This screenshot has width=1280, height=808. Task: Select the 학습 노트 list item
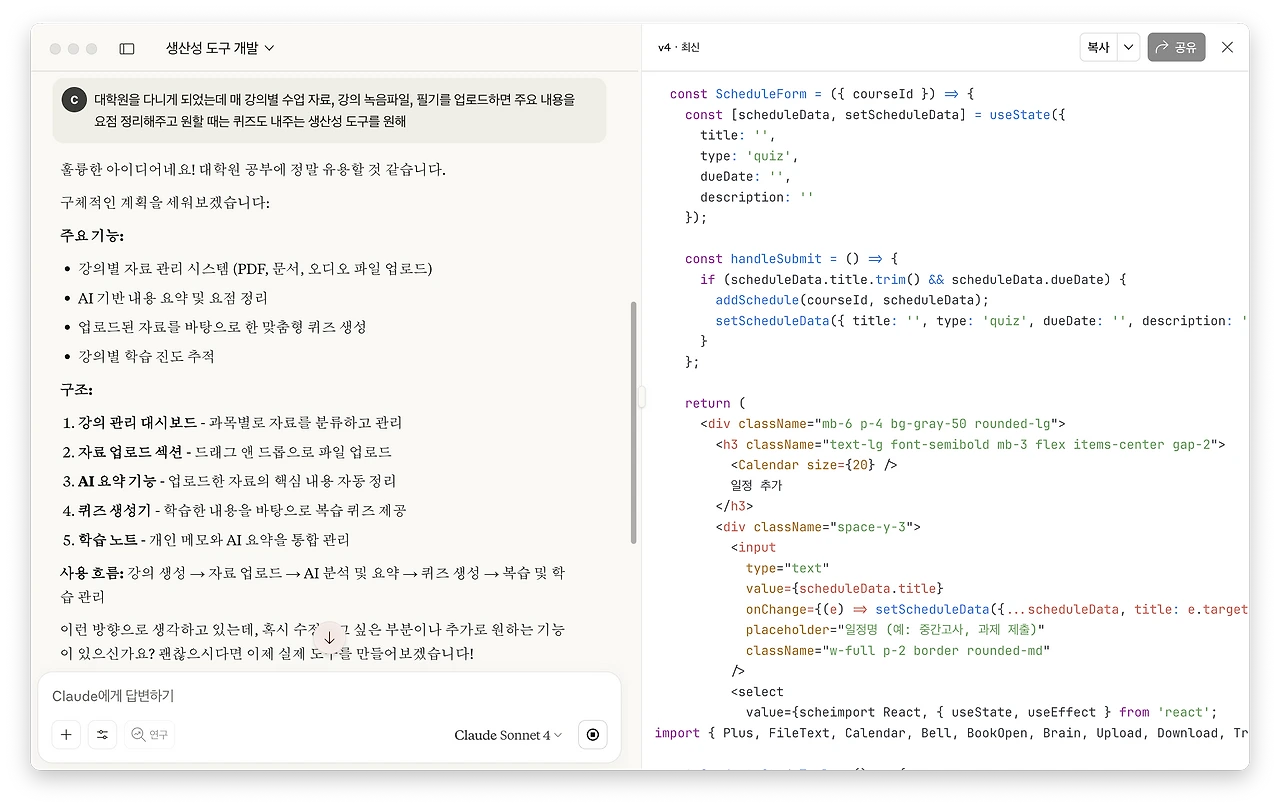(x=206, y=540)
